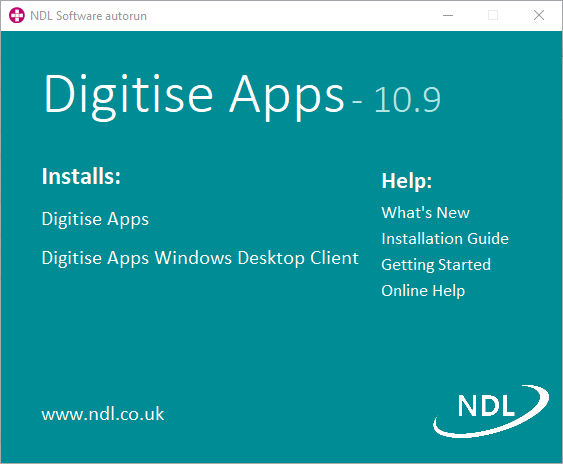The image size is (563, 464).
Task: Install Digitise Apps from the Installs list
Action: tap(95, 219)
